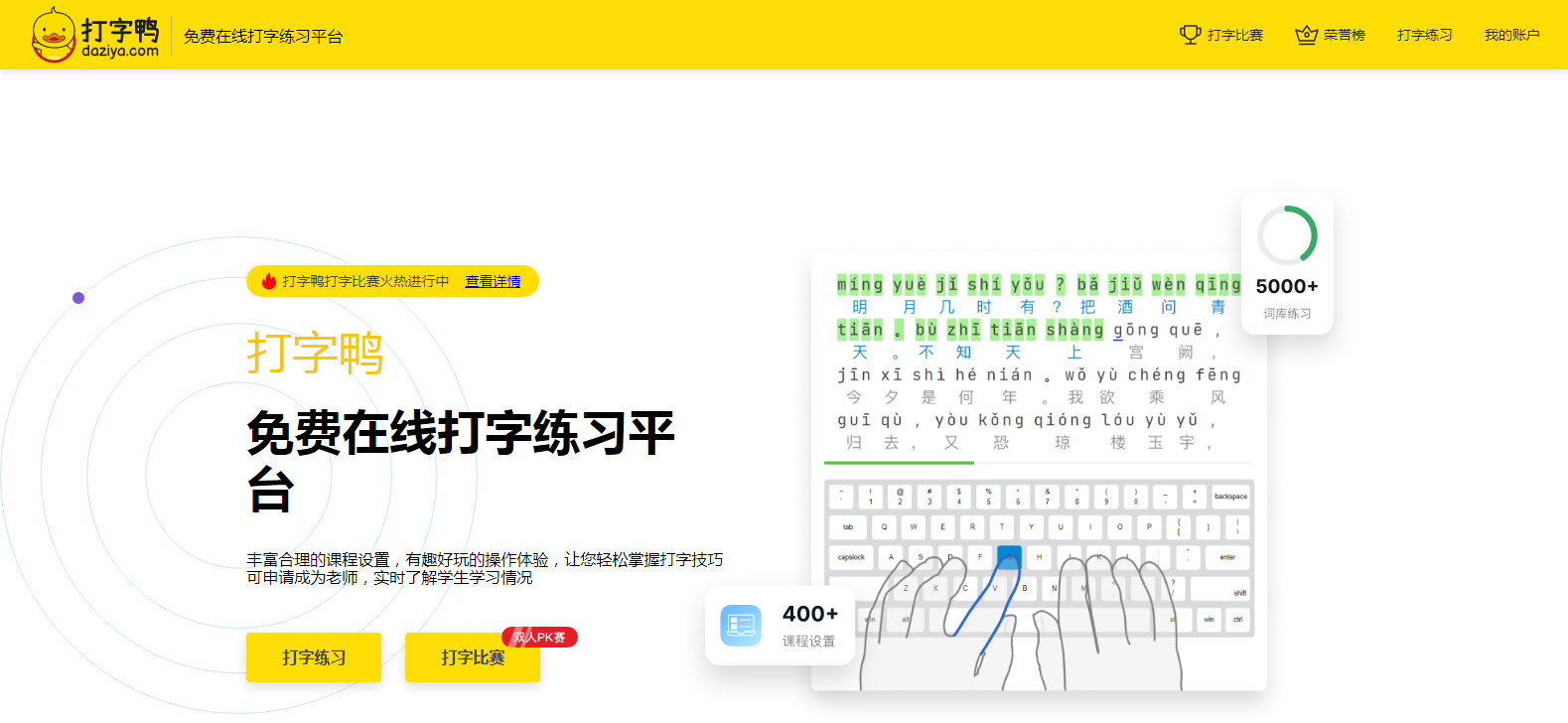Click the green circular progress ring

click(1287, 235)
